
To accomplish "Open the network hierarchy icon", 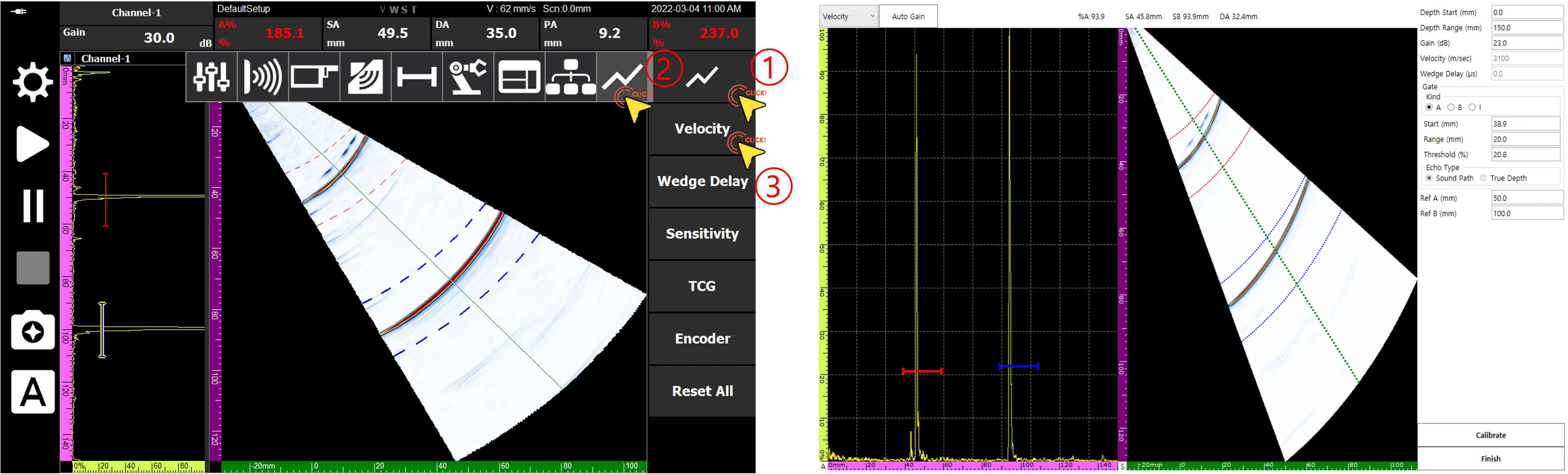I will click(570, 77).
